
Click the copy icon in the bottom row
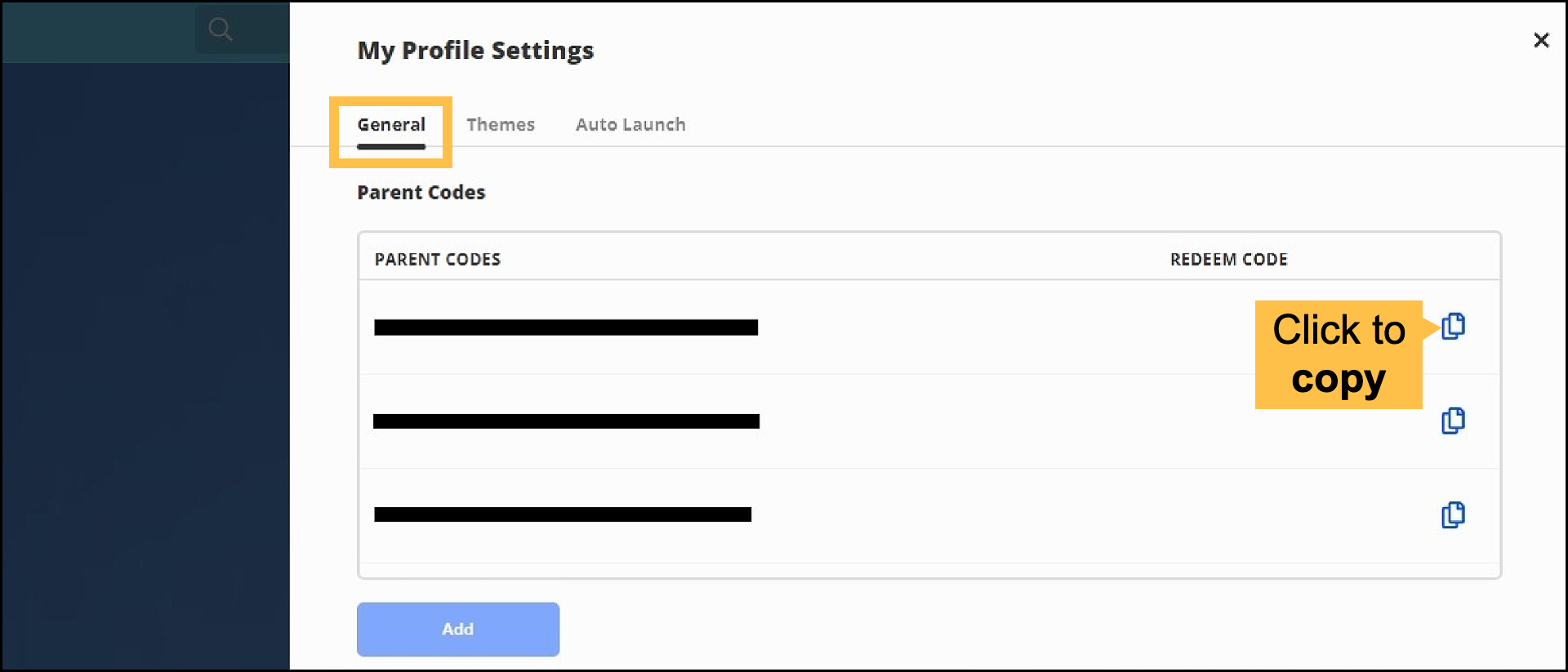tap(1454, 515)
